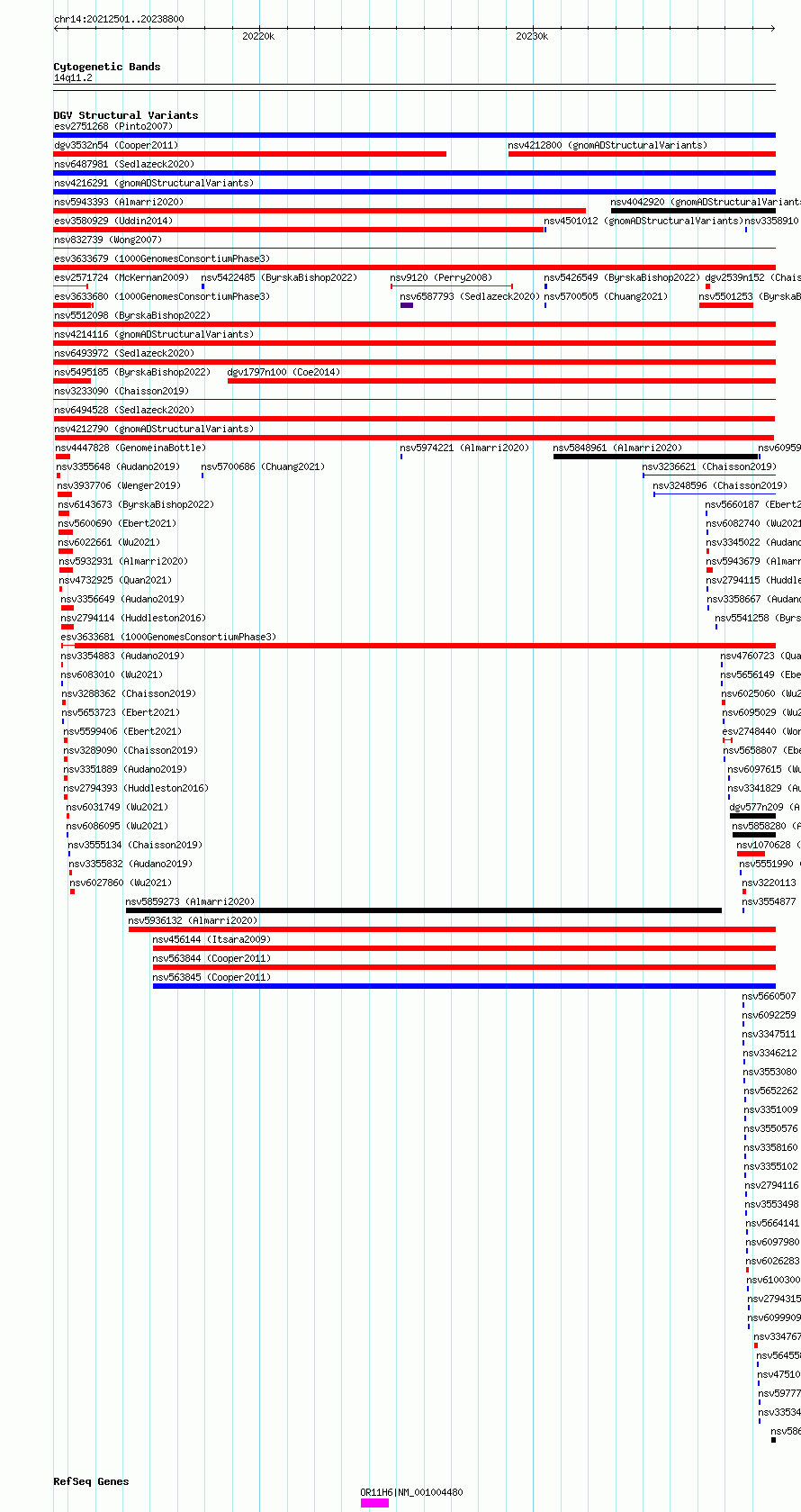The height and width of the screenshot is (1512, 801).
Task: Click the nsv5848961 (Almarri2020) label
Action: [617, 448]
